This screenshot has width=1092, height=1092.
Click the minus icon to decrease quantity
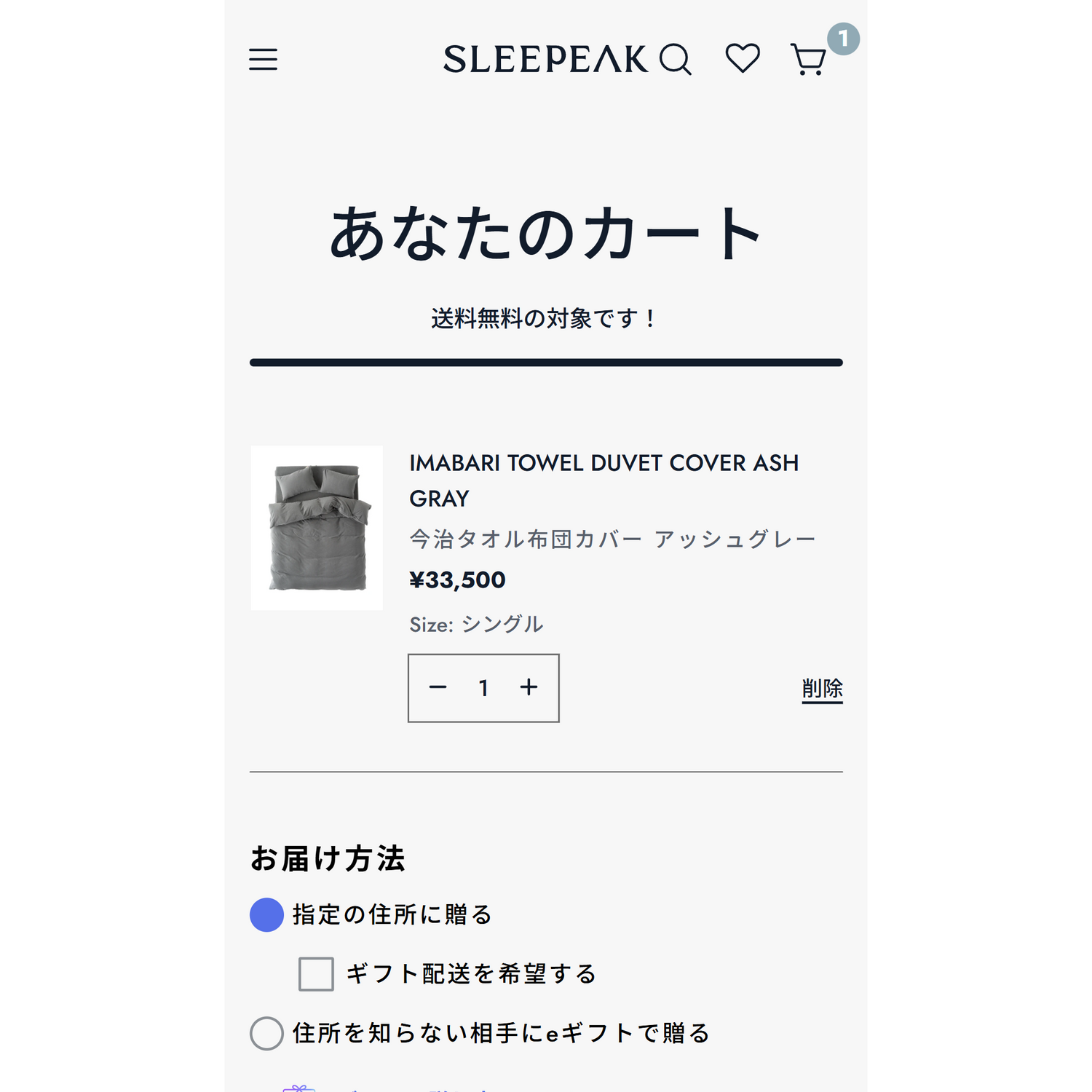438,687
